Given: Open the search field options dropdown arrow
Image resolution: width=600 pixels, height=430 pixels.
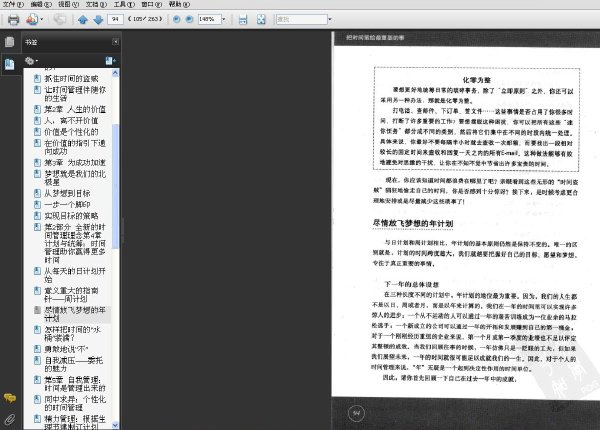Looking at the screenshot, I should pos(330,19).
